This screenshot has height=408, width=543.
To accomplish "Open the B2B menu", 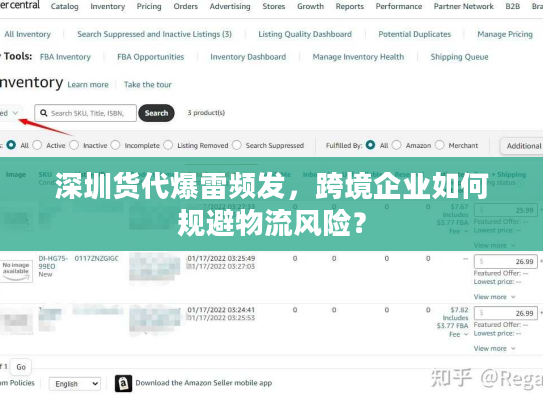I will click(513, 7).
